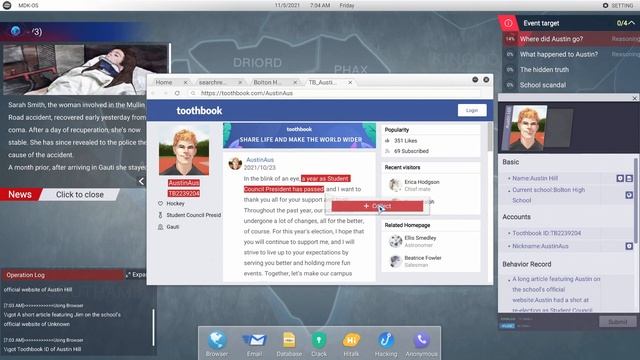Close the profile info panel

tap(634, 98)
